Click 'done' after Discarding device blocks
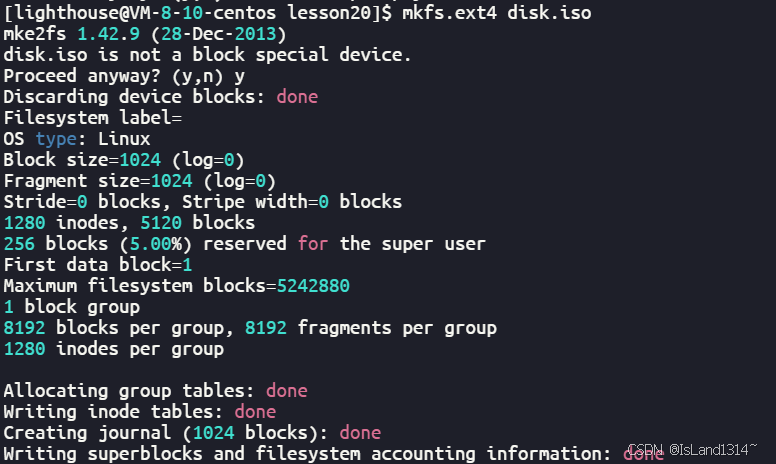 297,96
